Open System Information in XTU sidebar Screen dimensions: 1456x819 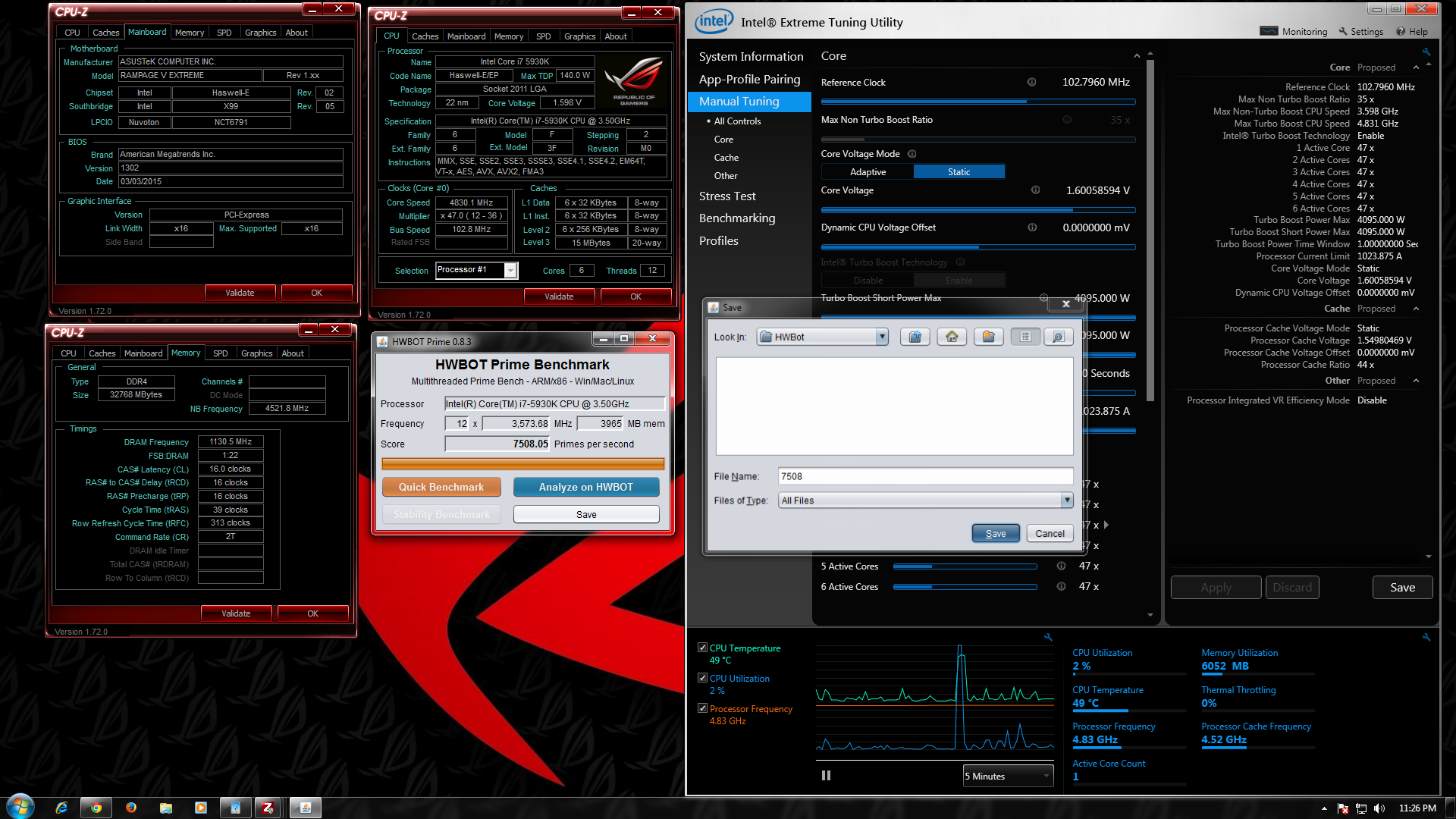tap(751, 57)
